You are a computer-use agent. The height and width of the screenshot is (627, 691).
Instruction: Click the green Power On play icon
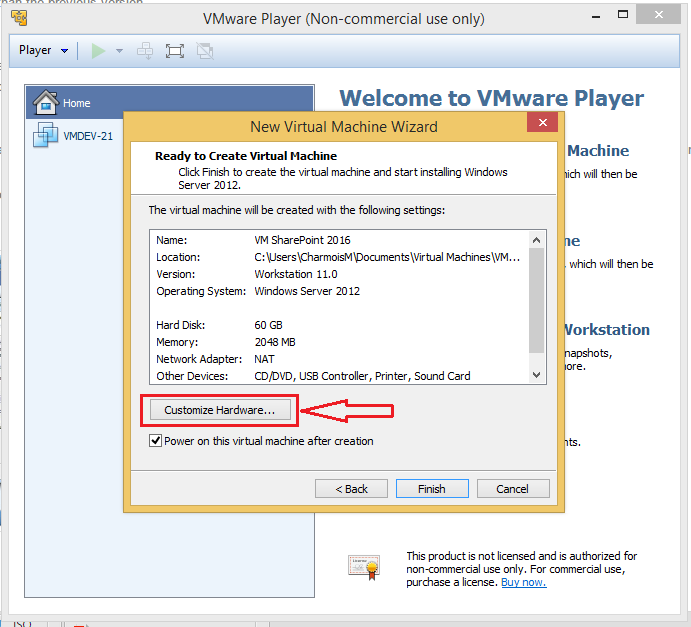coord(98,51)
